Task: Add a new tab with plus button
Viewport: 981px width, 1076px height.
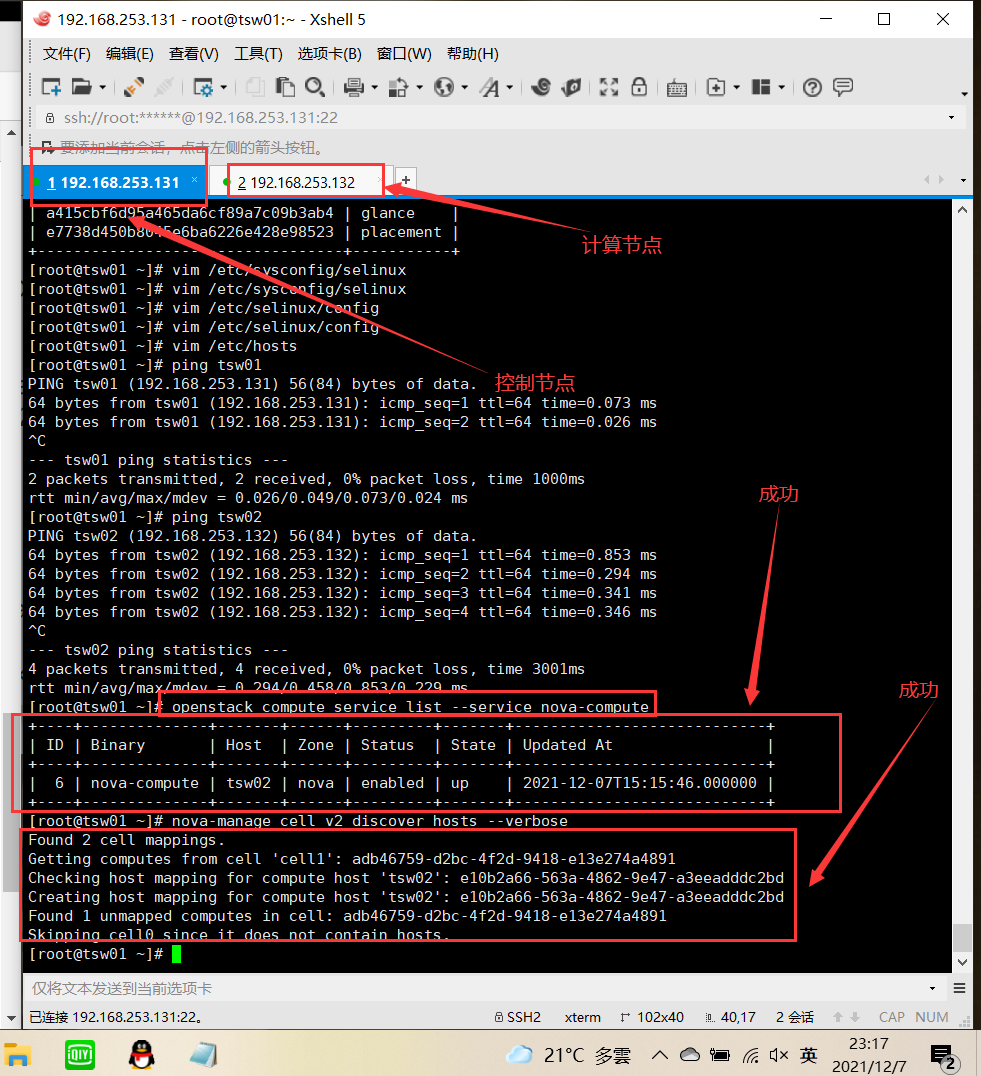Action: [x=405, y=180]
